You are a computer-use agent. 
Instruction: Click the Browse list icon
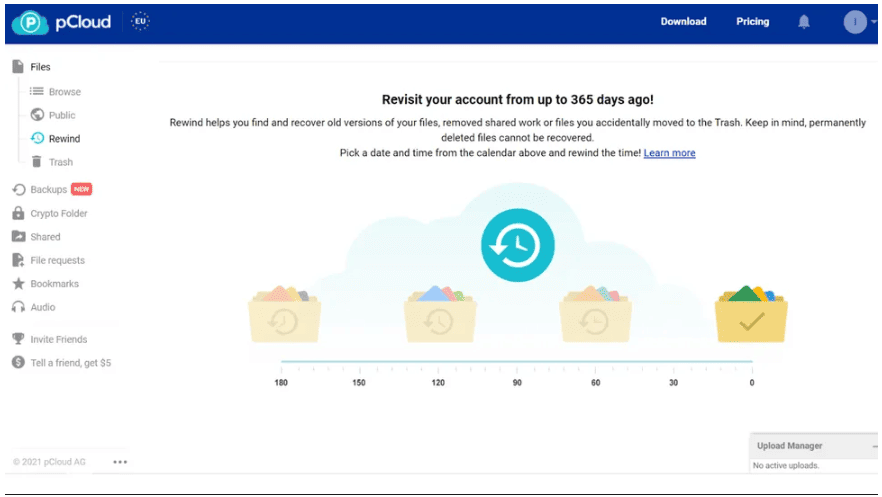coord(37,91)
